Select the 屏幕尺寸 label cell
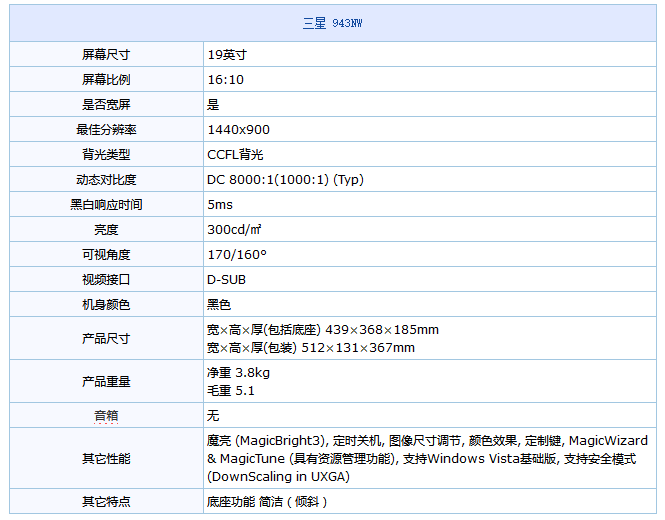665x520 pixels. (x=106, y=54)
